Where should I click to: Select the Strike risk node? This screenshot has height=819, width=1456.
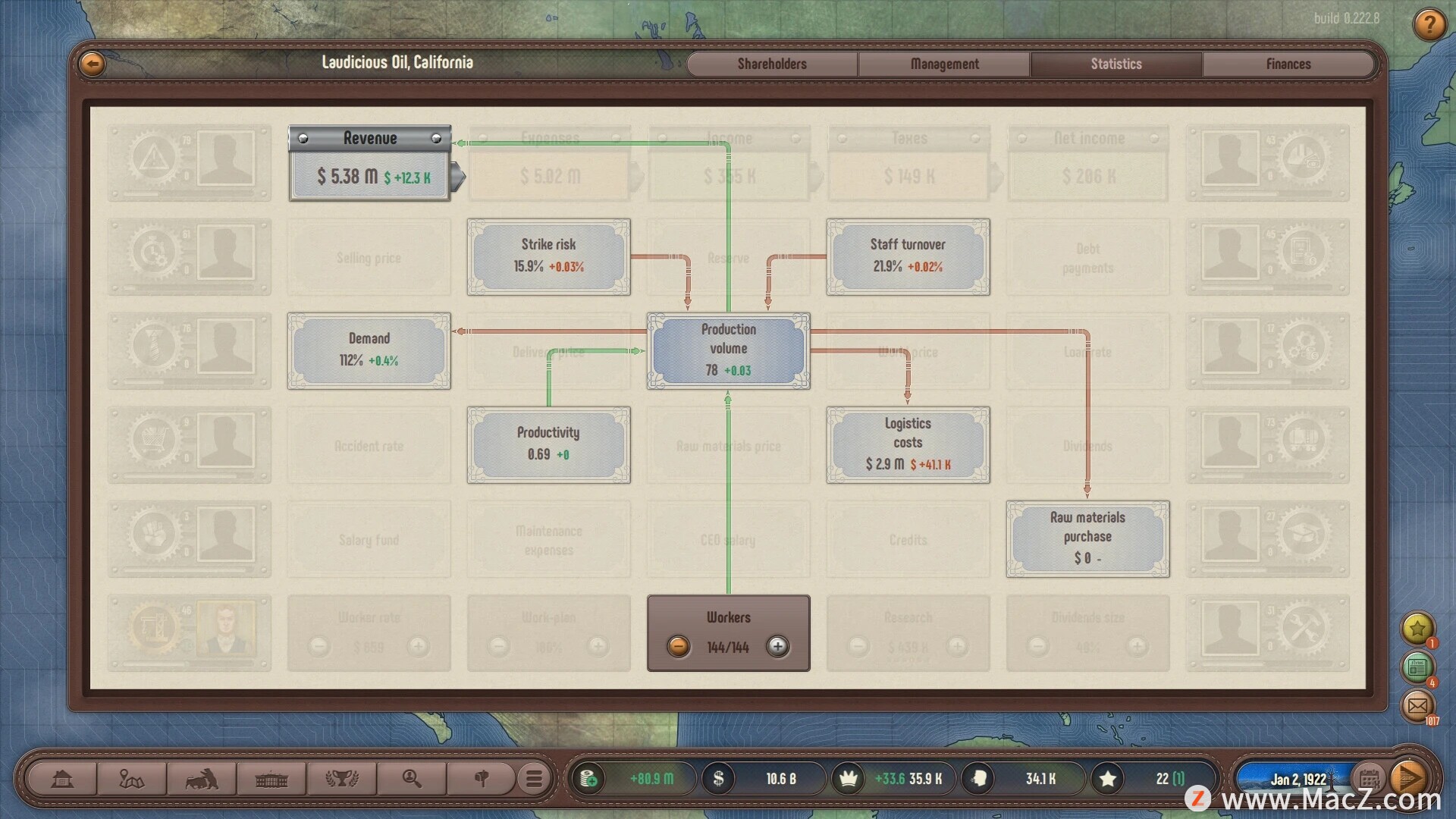pos(548,256)
